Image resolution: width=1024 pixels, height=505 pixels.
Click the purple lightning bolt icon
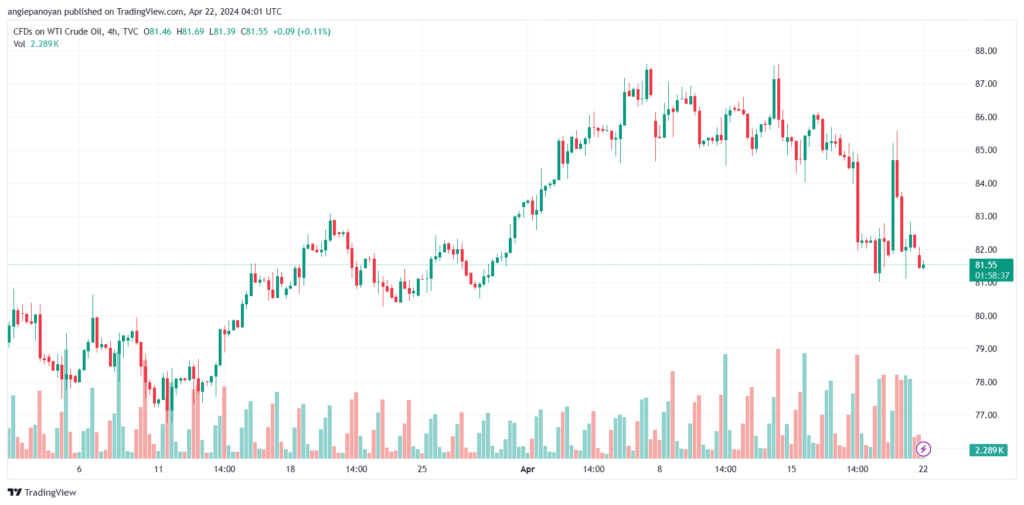pyautogui.click(x=923, y=449)
